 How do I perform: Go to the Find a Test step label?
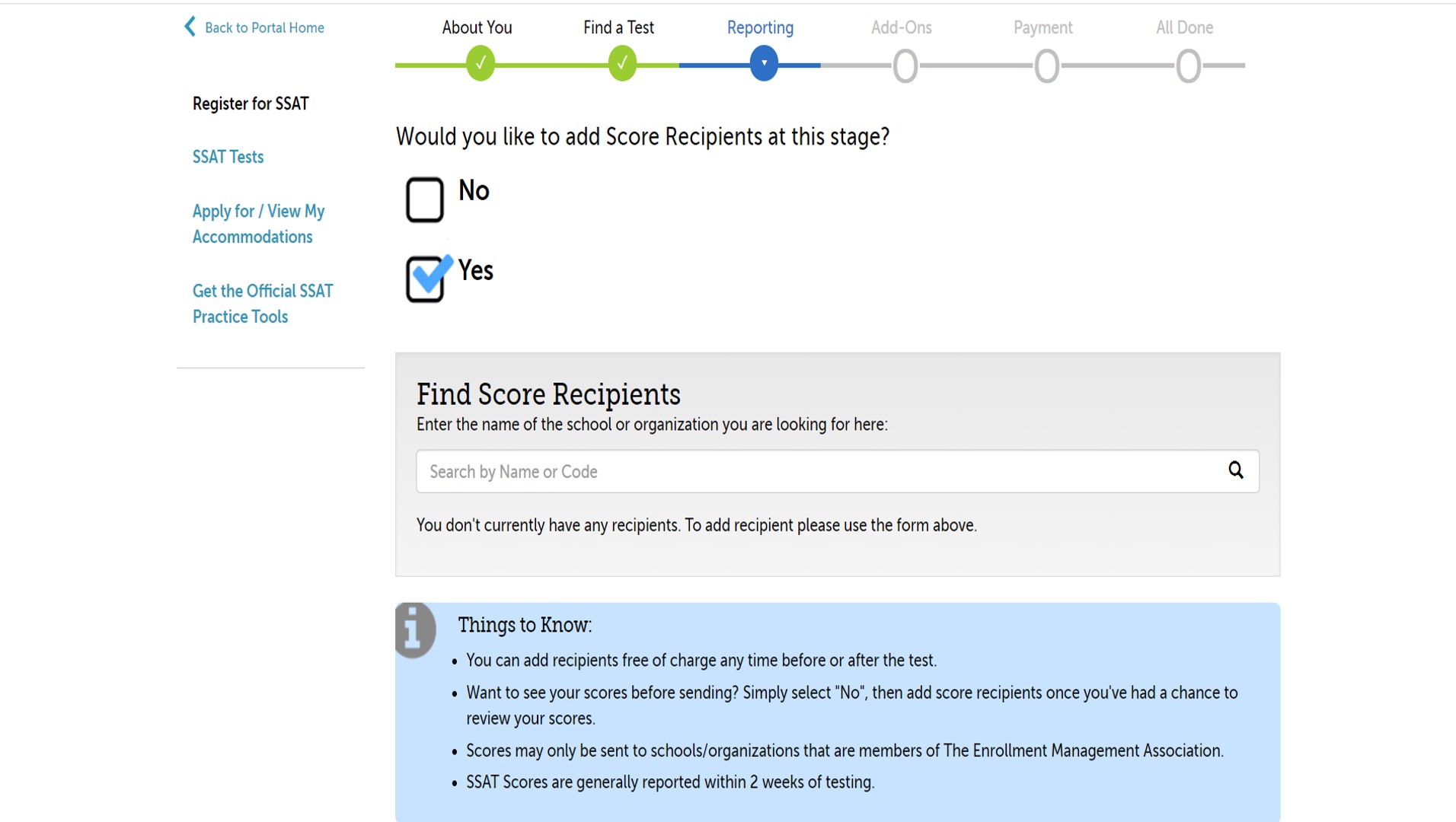(618, 27)
